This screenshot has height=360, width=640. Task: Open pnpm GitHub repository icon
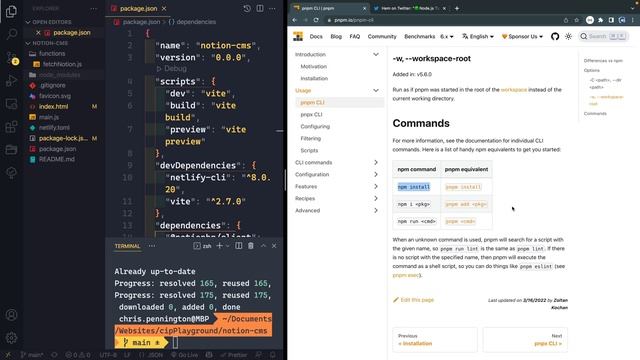coord(555,36)
